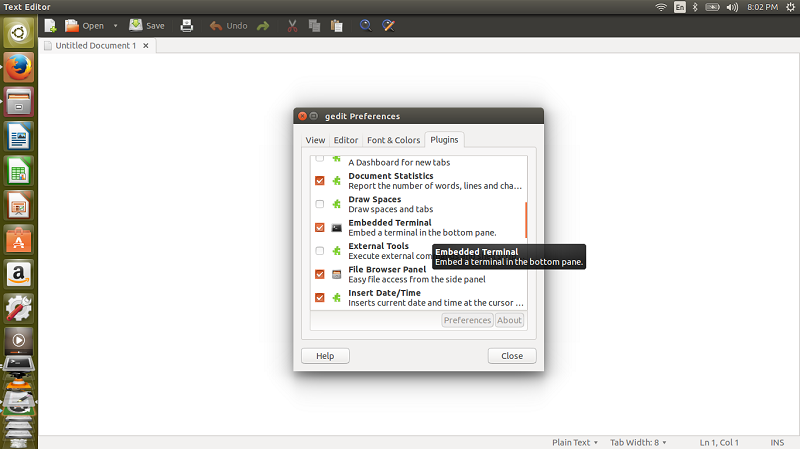Screen dimensions: 800x449
Task: Close the Untitled Document 1 tab
Action: pyautogui.click(x=146, y=45)
